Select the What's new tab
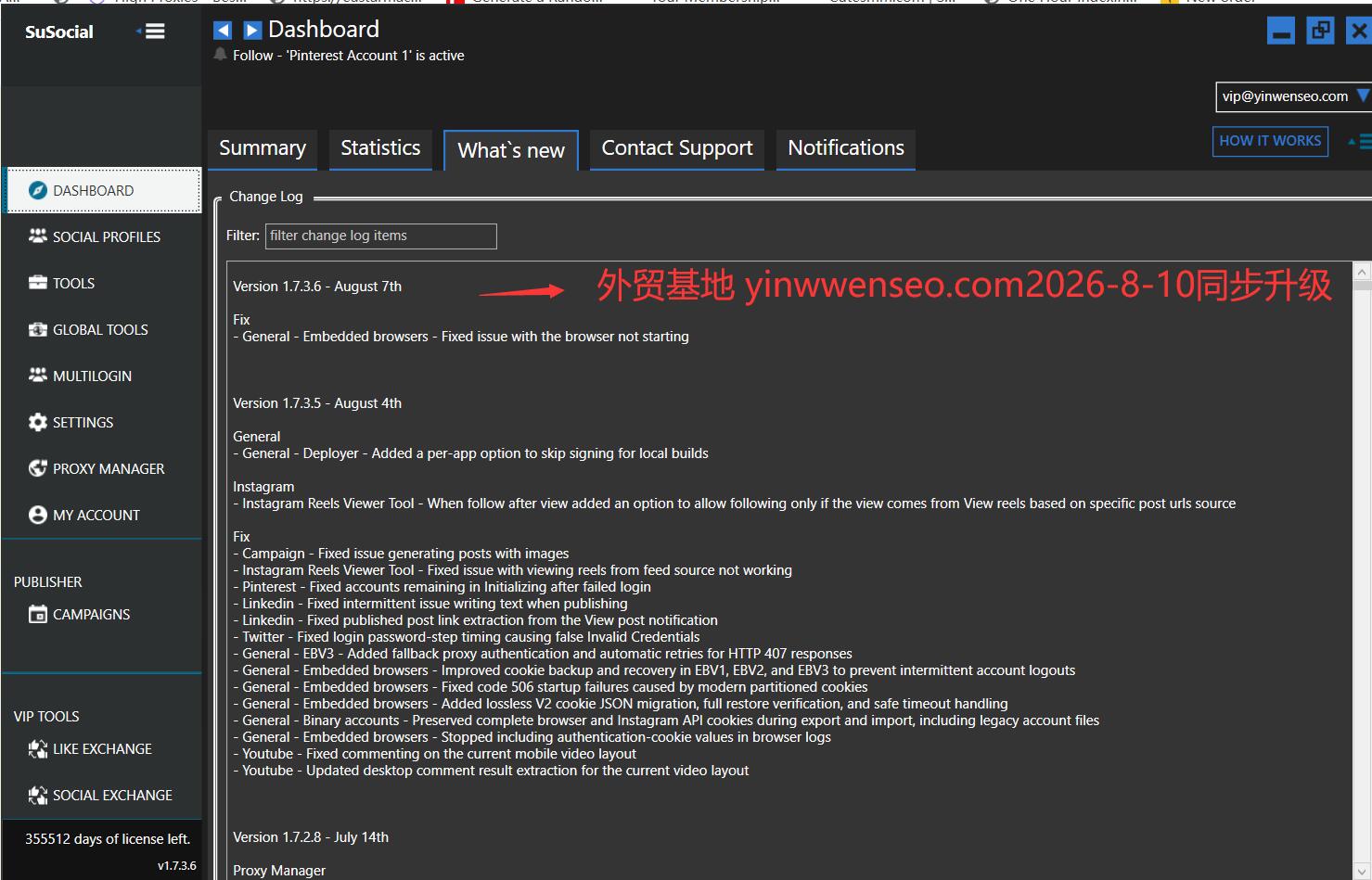Screen dimensions: 1372x880 pos(511,150)
